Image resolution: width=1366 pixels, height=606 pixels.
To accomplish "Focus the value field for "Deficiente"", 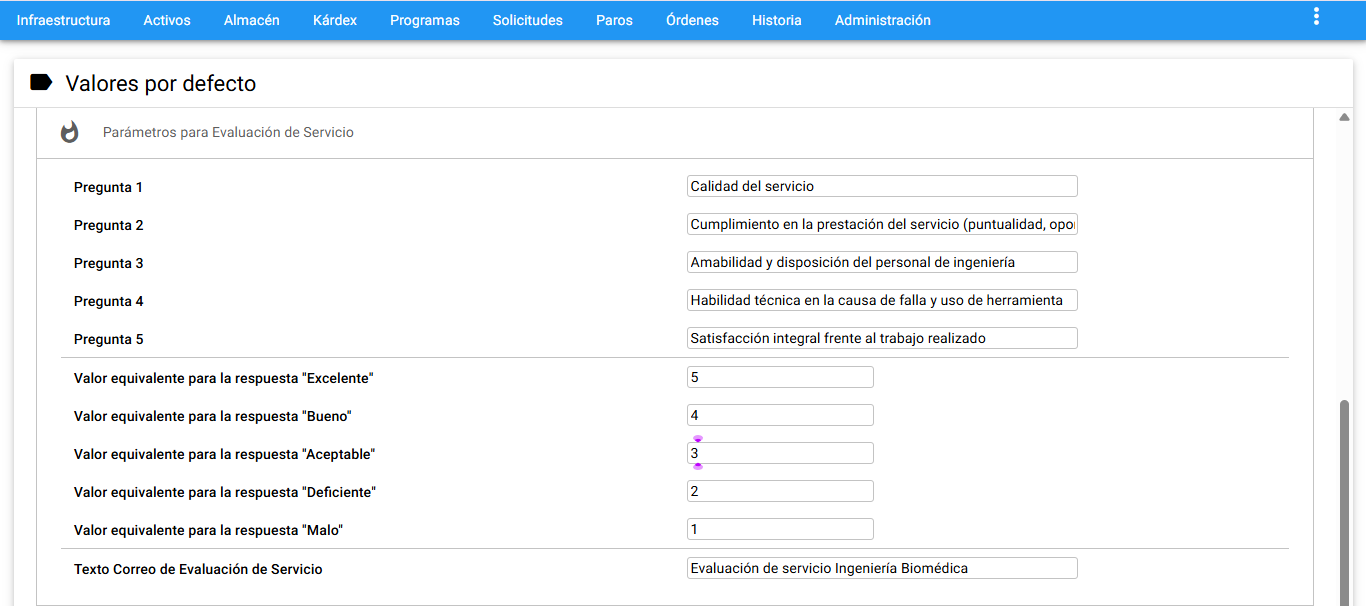I will pyautogui.click(x=780, y=491).
